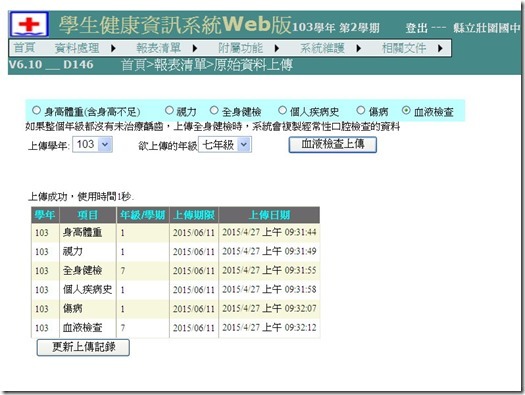Click 上傳成功 status message
This screenshot has height=395, width=525.
(x=81, y=197)
